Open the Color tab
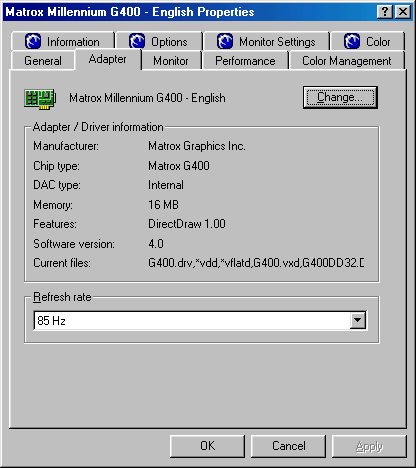Viewport: 416px width, 468px height. (368, 42)
